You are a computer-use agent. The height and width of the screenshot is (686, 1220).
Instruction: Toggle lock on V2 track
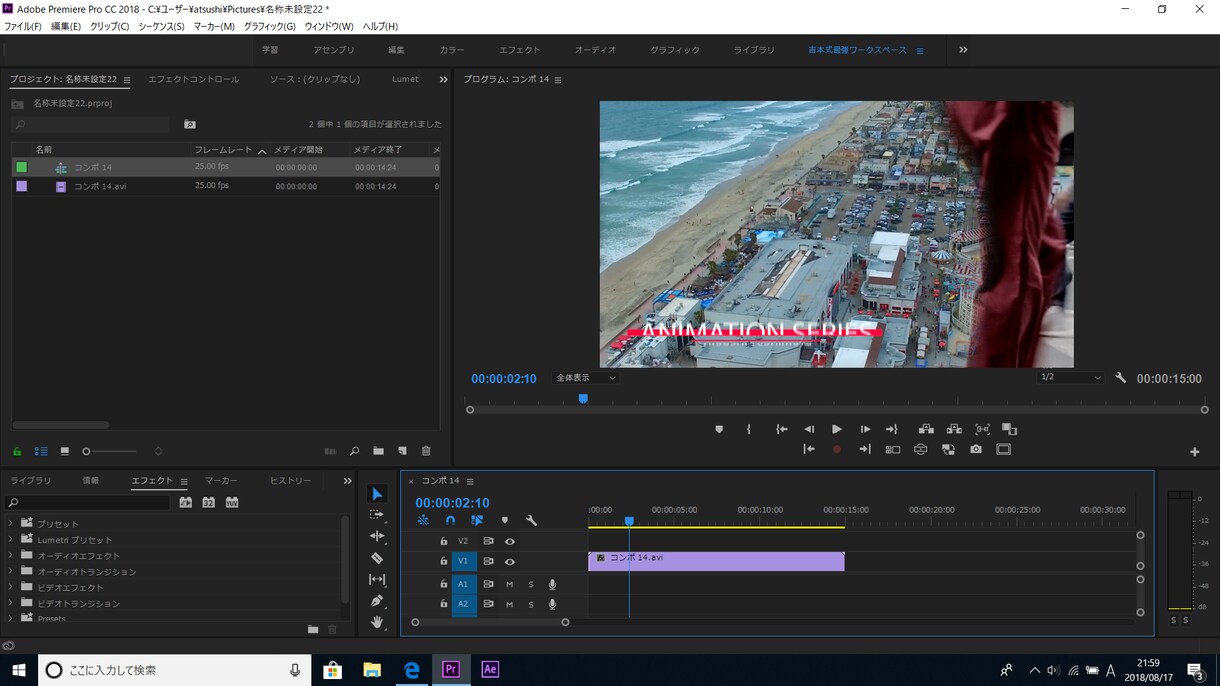444,541
